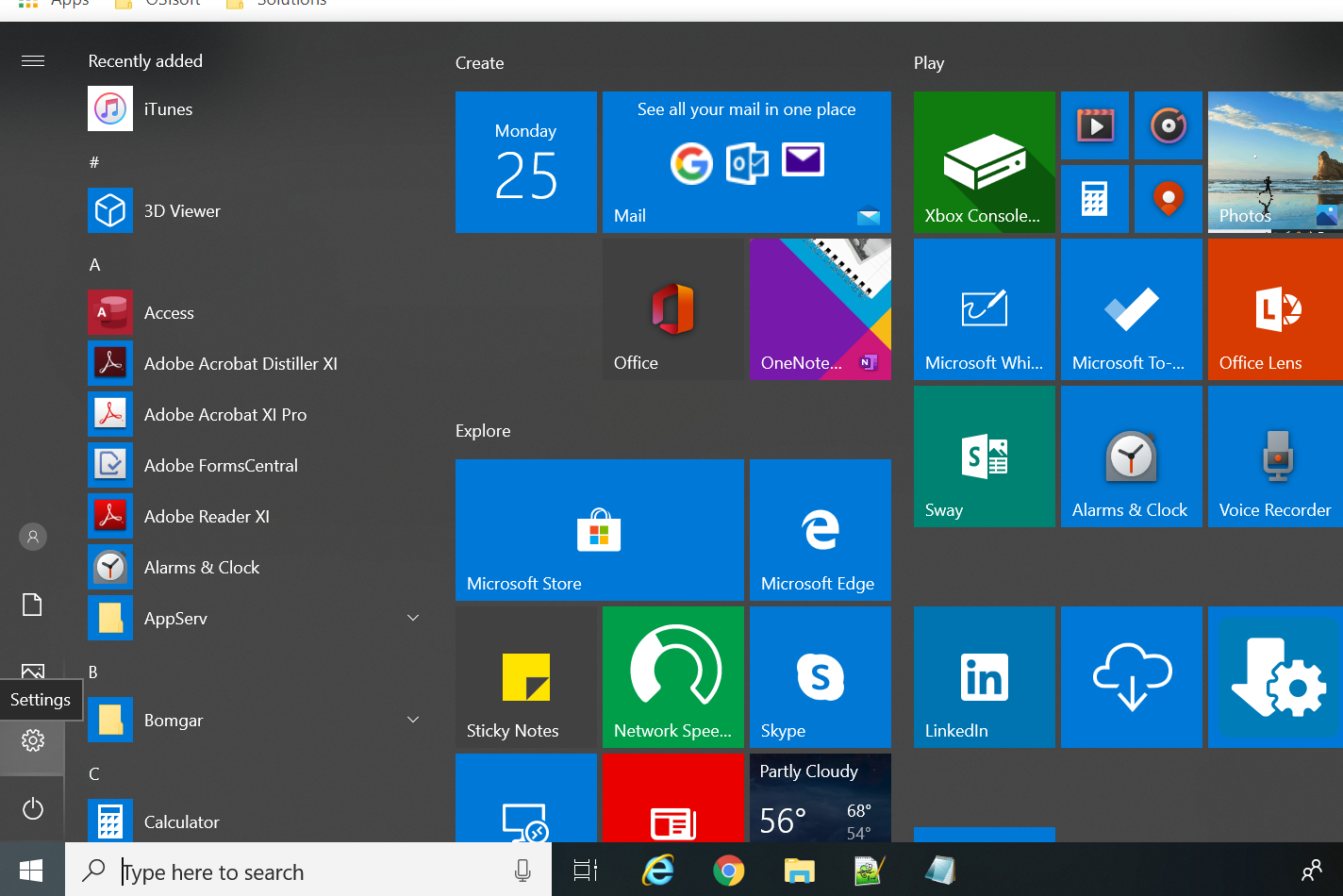Click the letter A section header

click(x=94, y=265)
